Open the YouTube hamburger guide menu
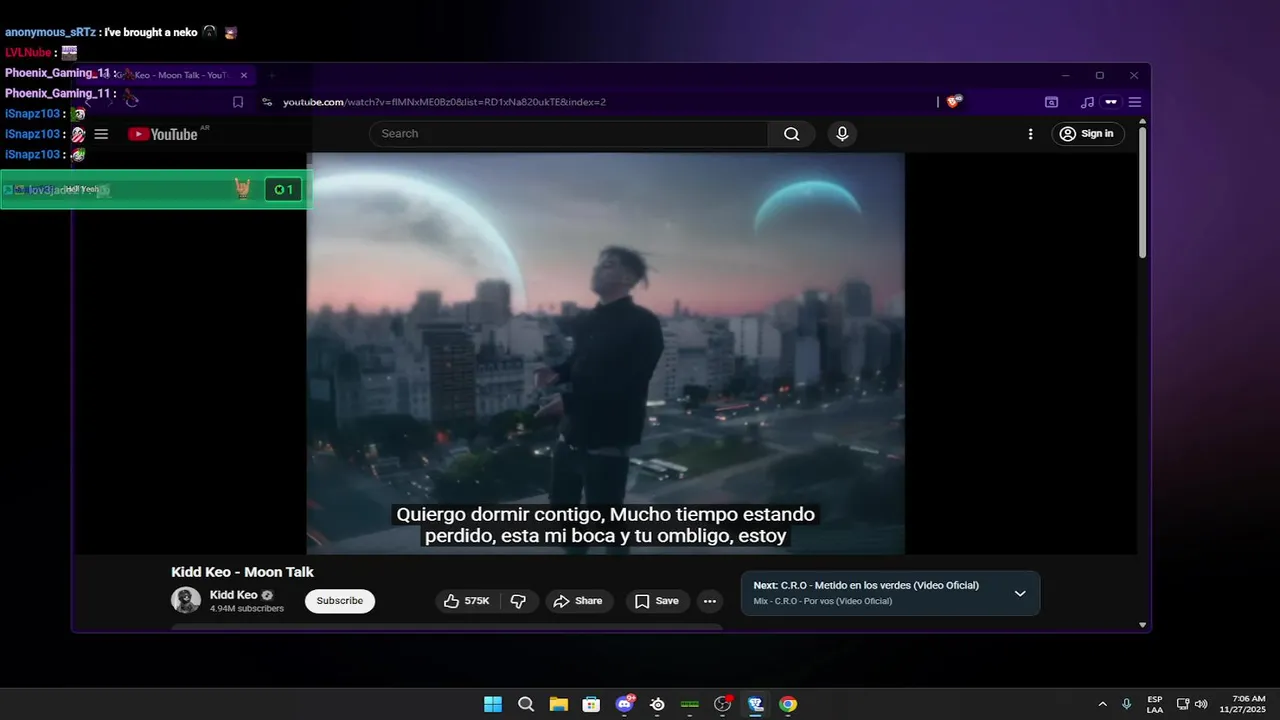This screenshot has height=720, width=1280. click(x=101, y=134)
